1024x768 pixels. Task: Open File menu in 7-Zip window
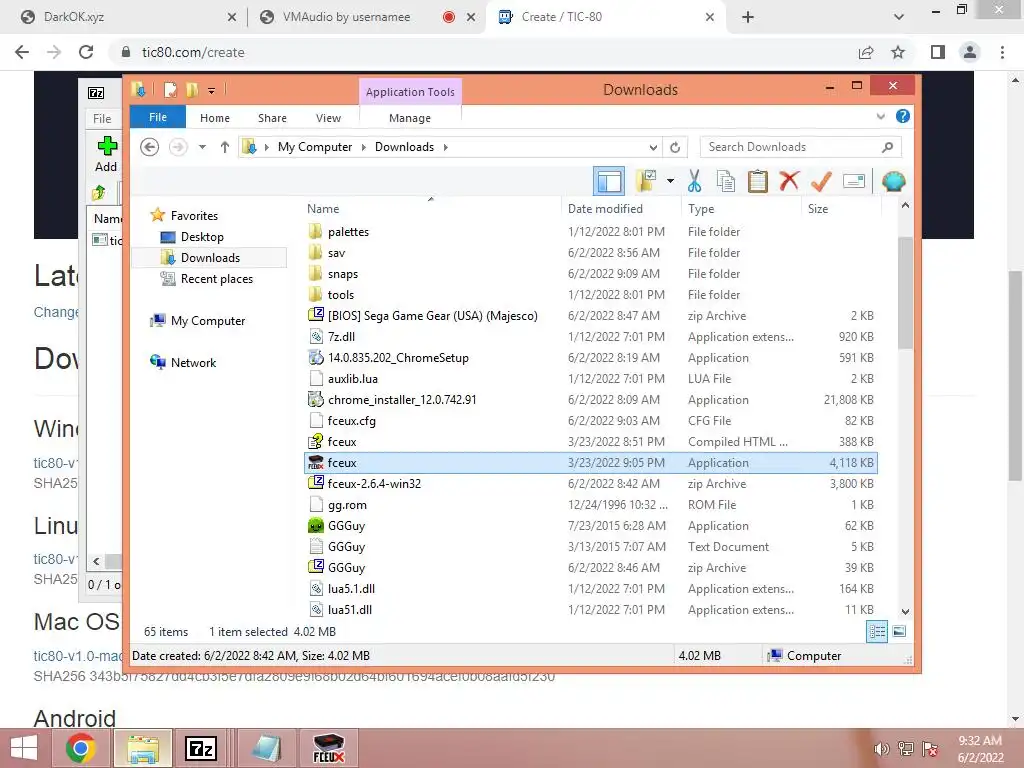click(x=102, y=118)
